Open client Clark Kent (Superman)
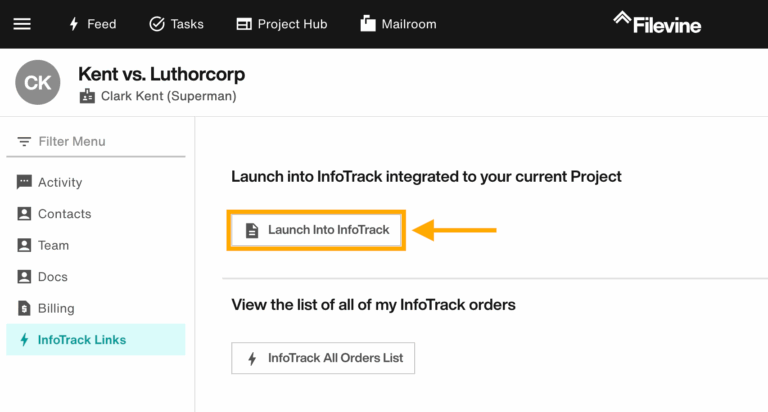Image resolution: width=768 pixels, height=412 pixels. click(x=168, y=96)
